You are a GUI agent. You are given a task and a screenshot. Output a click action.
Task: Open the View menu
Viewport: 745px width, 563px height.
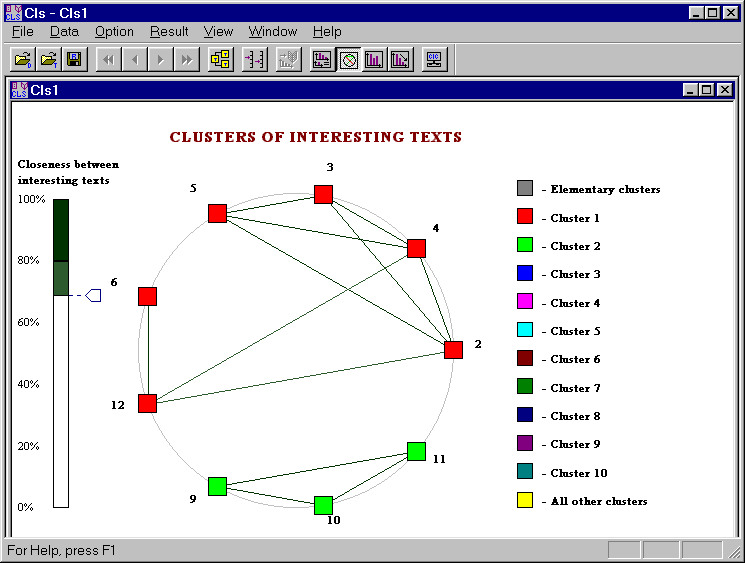[218, 31]
